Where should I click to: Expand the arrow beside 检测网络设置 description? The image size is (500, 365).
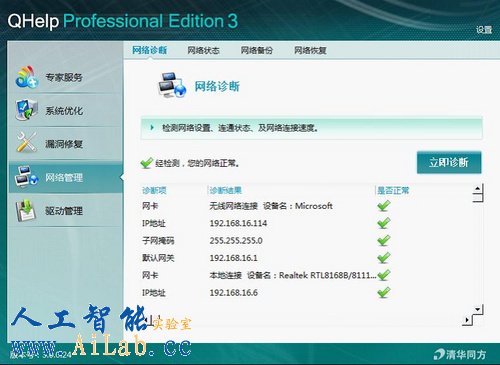tap(152, 127)
